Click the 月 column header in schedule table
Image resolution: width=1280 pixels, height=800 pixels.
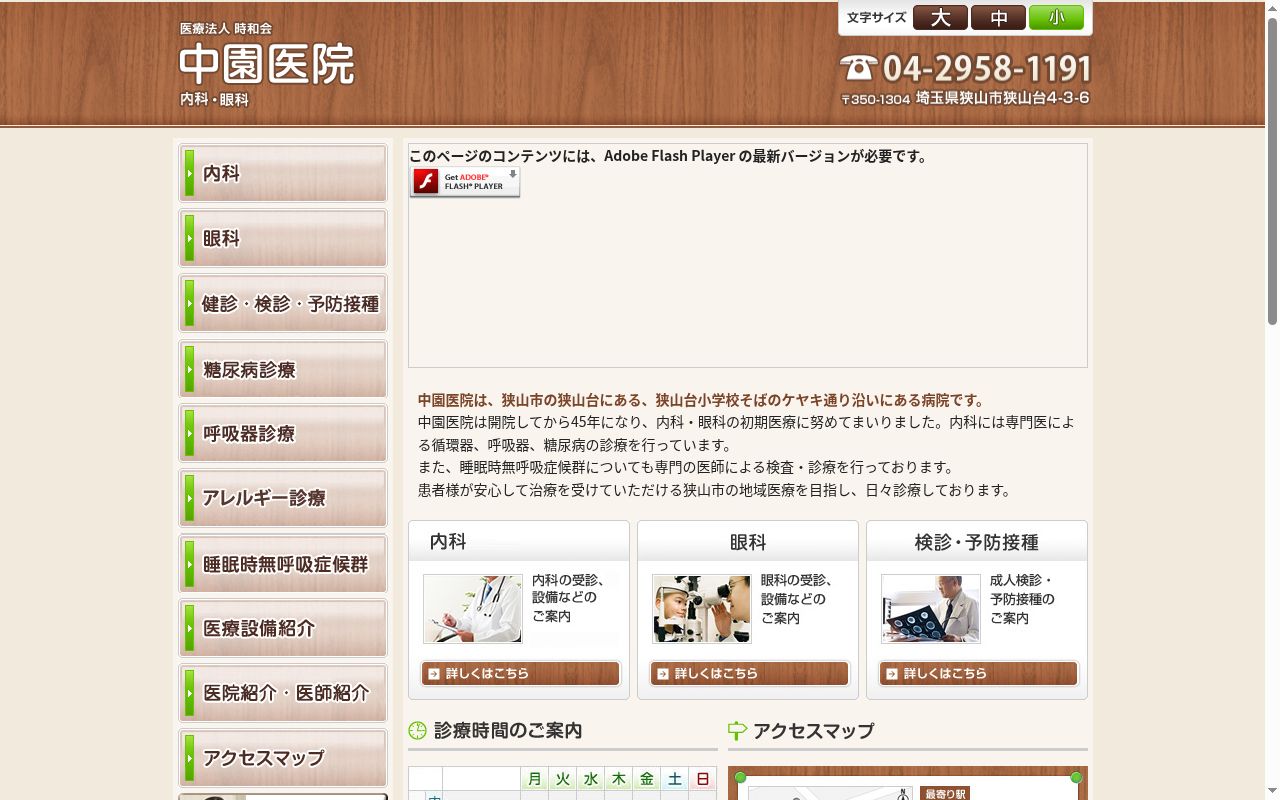click(x=535, y=779)
